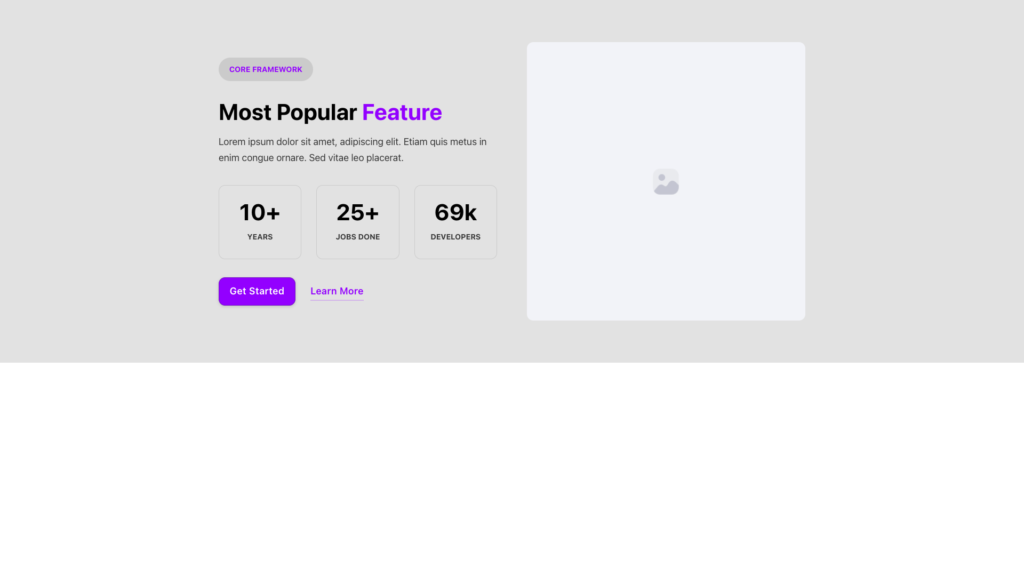This screenshot has width=1024, height=576.
Task: Click the image placeholder icon
Action: tap(666, 182)
